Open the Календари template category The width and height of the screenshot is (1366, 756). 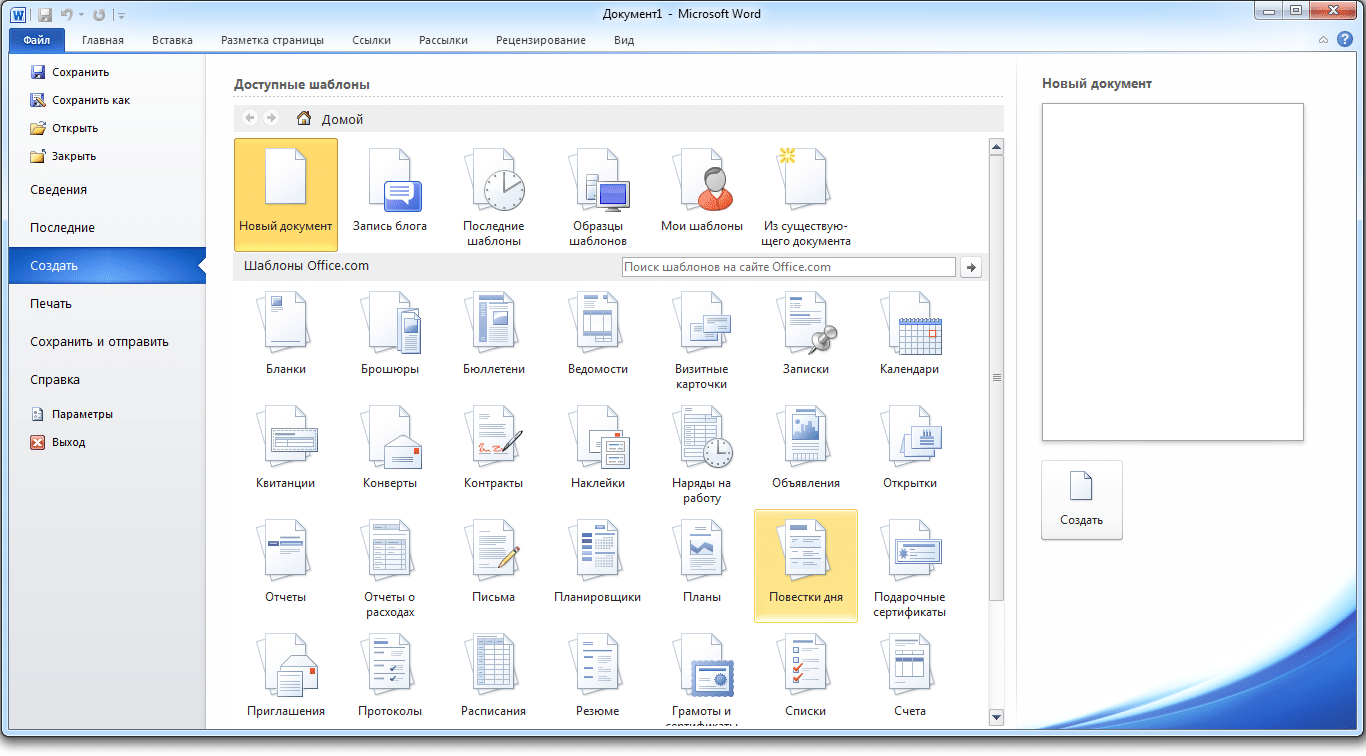909,336
